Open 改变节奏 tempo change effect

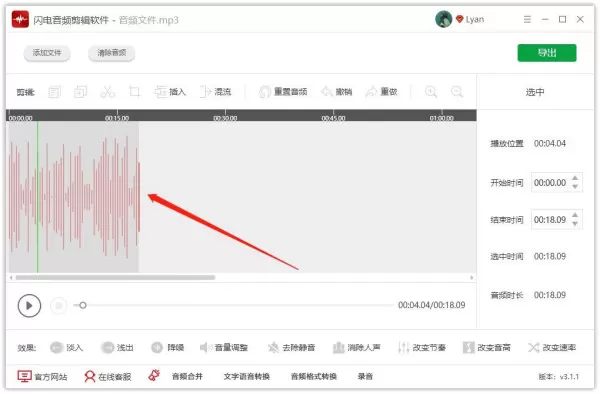click(x=422, y=347)
